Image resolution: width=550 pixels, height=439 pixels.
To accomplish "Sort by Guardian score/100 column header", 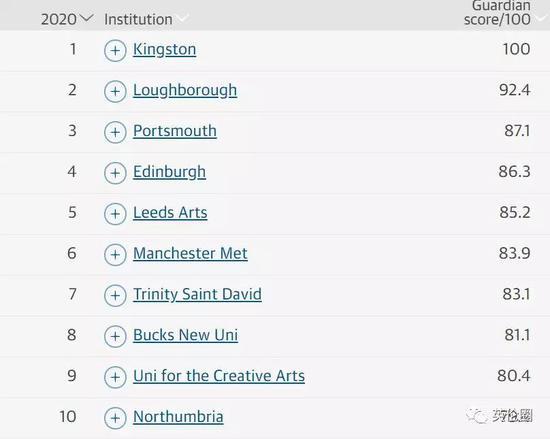I will click(497, 13).
